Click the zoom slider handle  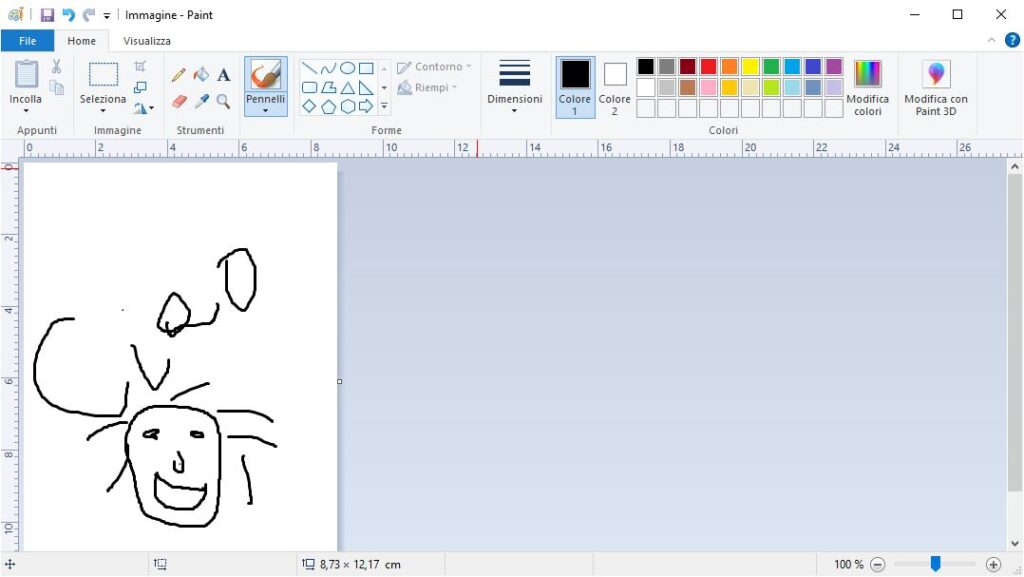[935, 563]
